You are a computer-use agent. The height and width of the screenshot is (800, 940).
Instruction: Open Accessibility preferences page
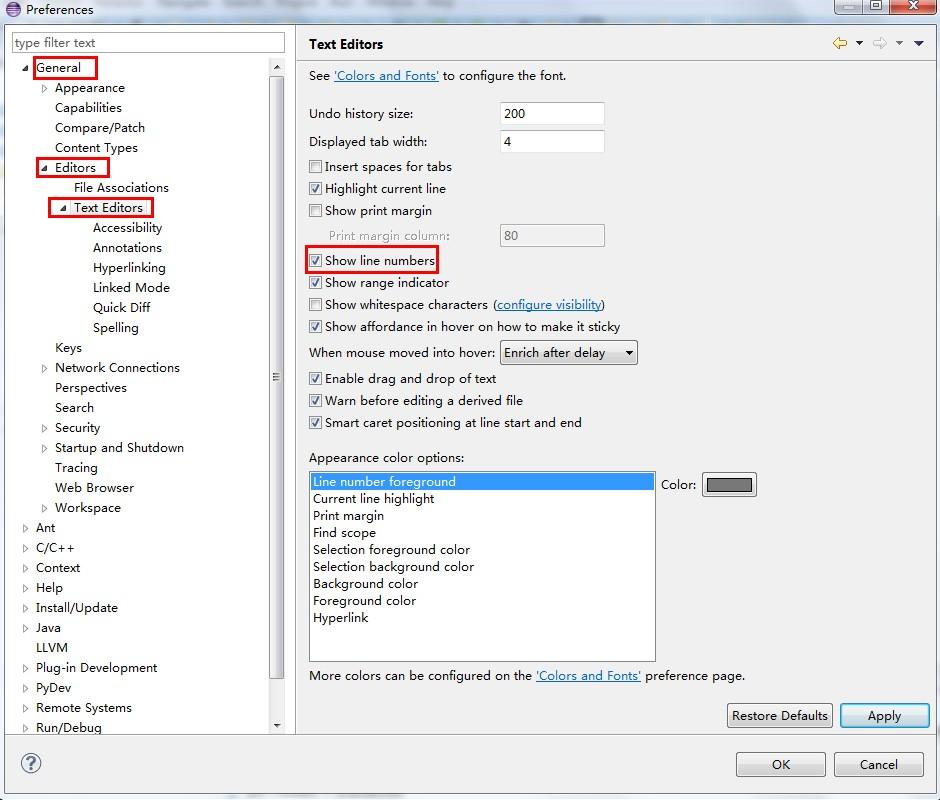click(127, 227)
